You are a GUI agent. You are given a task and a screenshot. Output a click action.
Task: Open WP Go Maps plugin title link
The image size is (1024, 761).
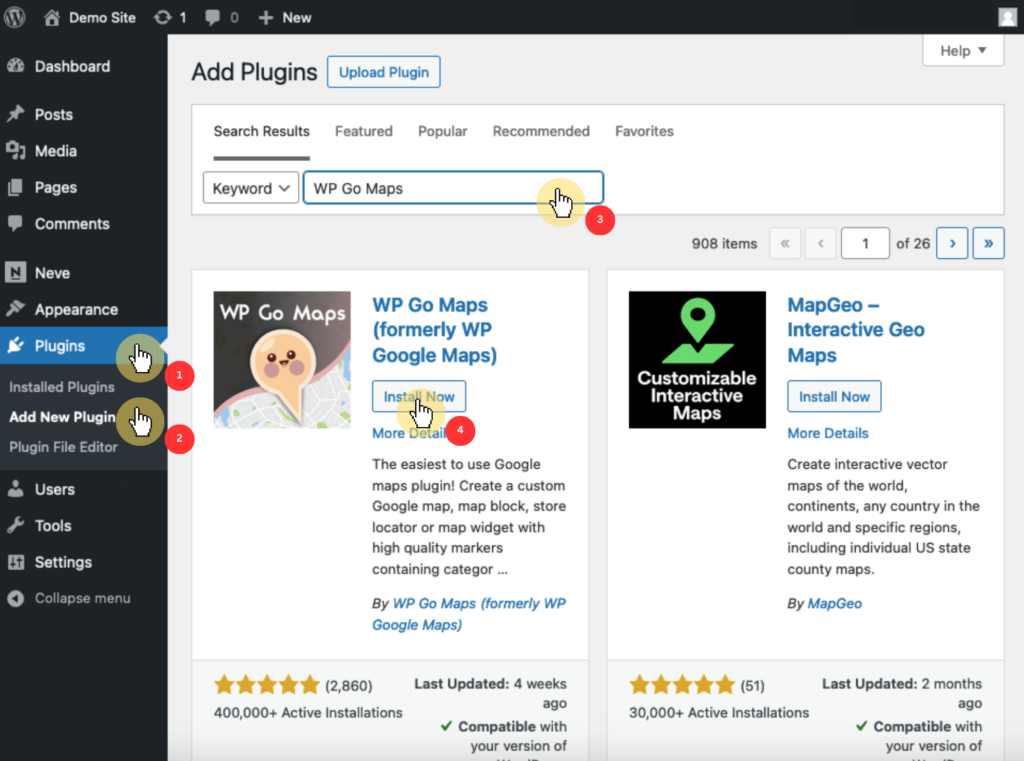434,330
